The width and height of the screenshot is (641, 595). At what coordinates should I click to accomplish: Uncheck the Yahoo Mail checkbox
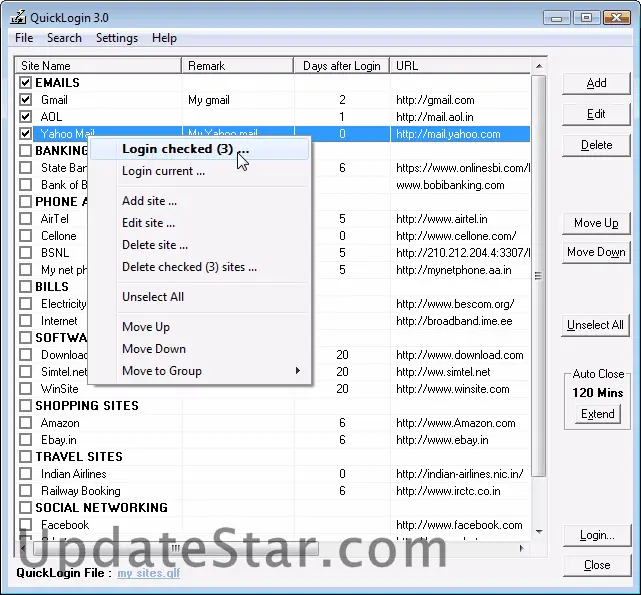tap(25, 134)
